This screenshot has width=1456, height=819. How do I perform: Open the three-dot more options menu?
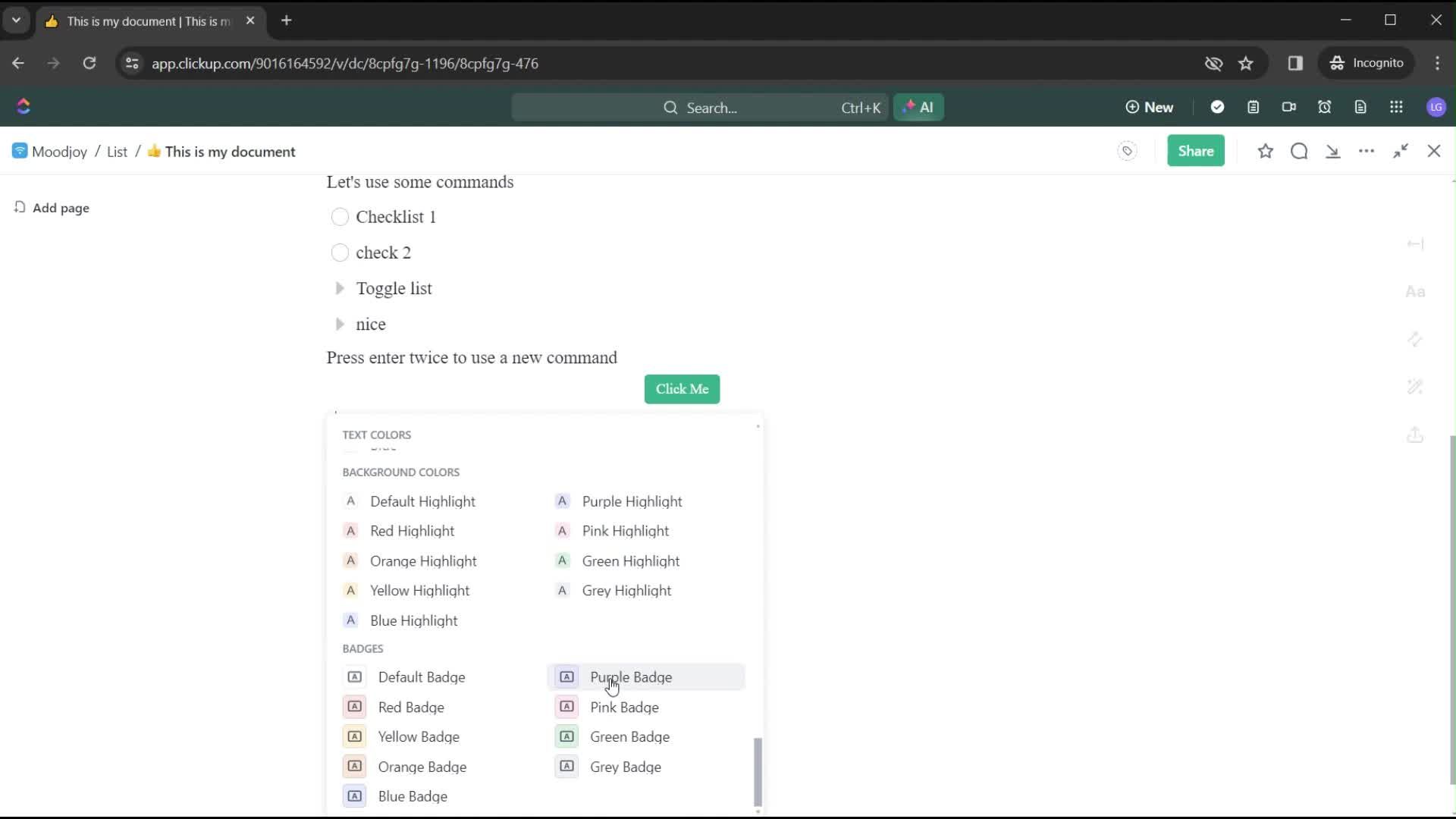tap(1367, 151)
